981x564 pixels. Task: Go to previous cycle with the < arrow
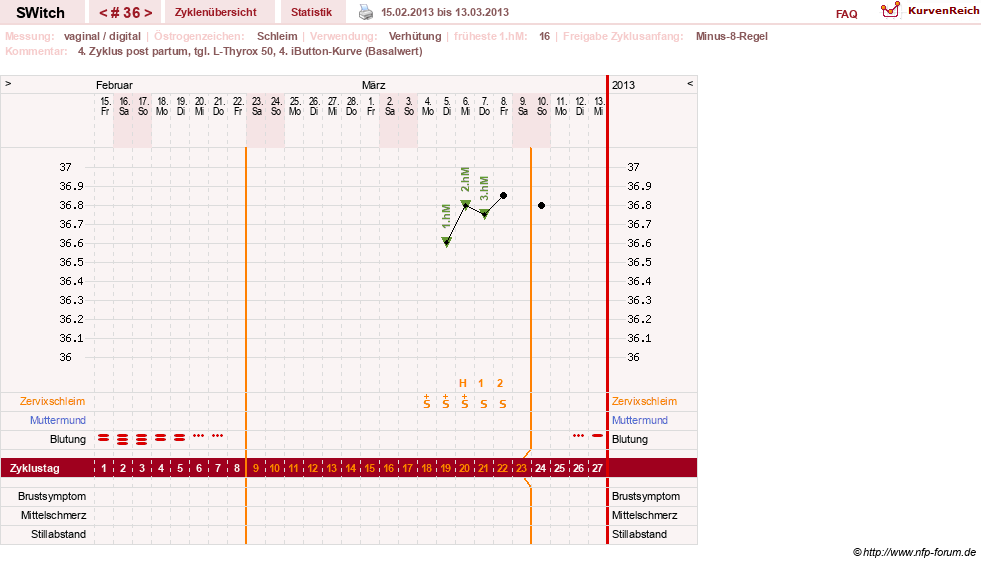coord(103,13)
